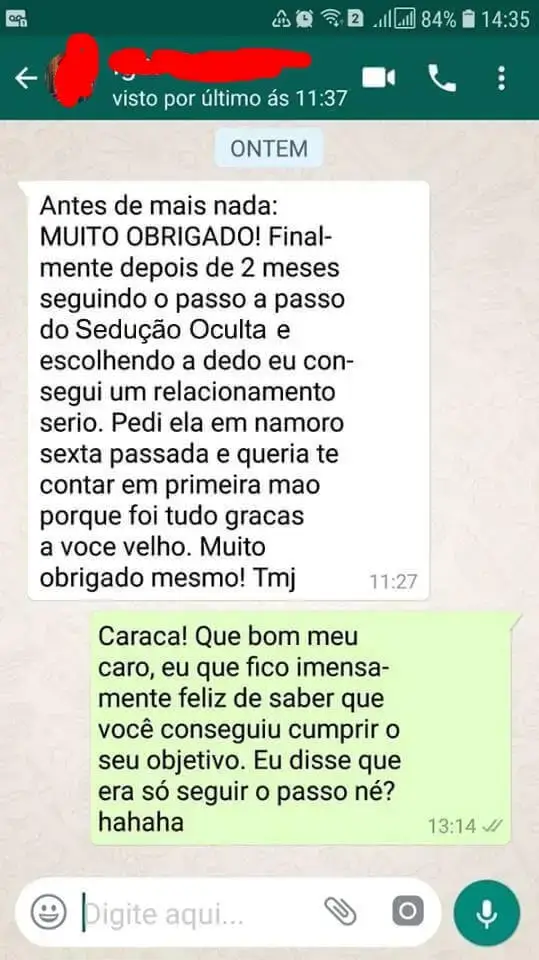Tap the sent 'Caraca! Que bom' message bubble
539x960 pixels.
coord(301,728)
